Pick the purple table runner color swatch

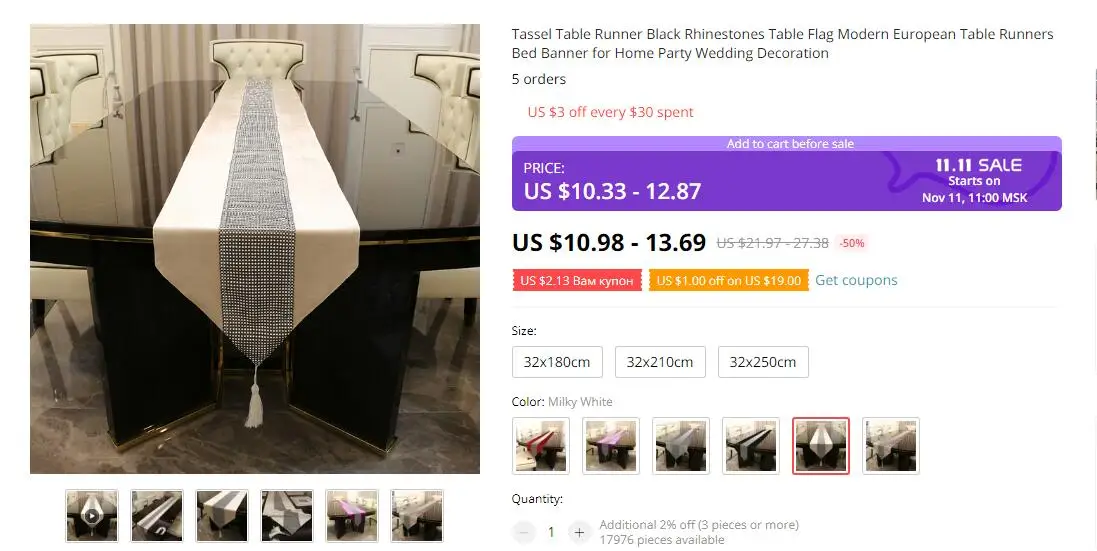611,446
